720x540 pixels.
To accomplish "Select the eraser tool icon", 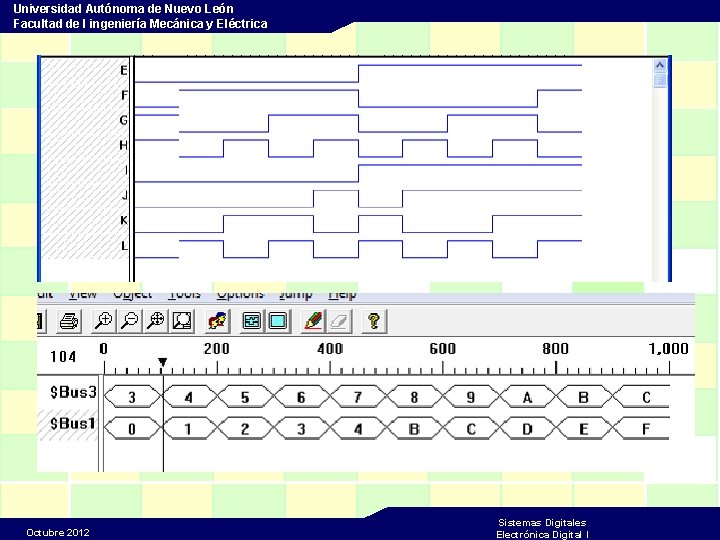I will click(339, 321).
